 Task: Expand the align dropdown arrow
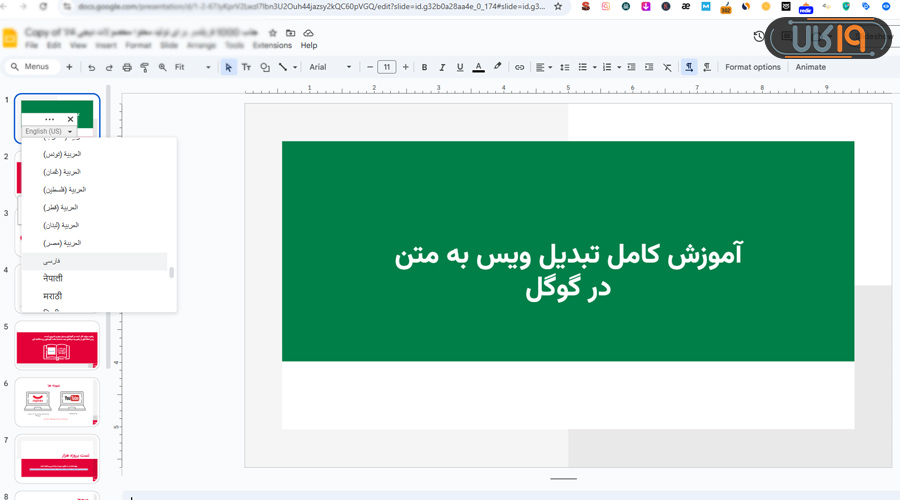pos(550,67)
